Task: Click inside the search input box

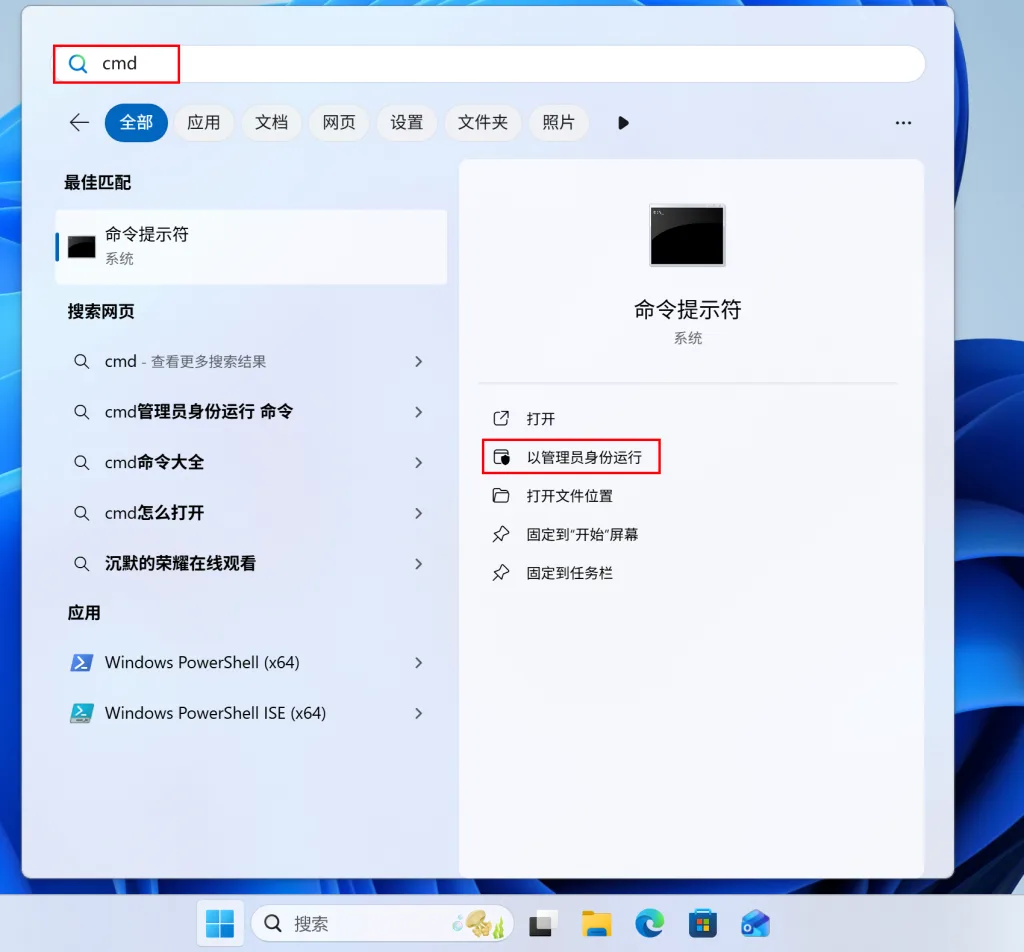Action: 300,63
